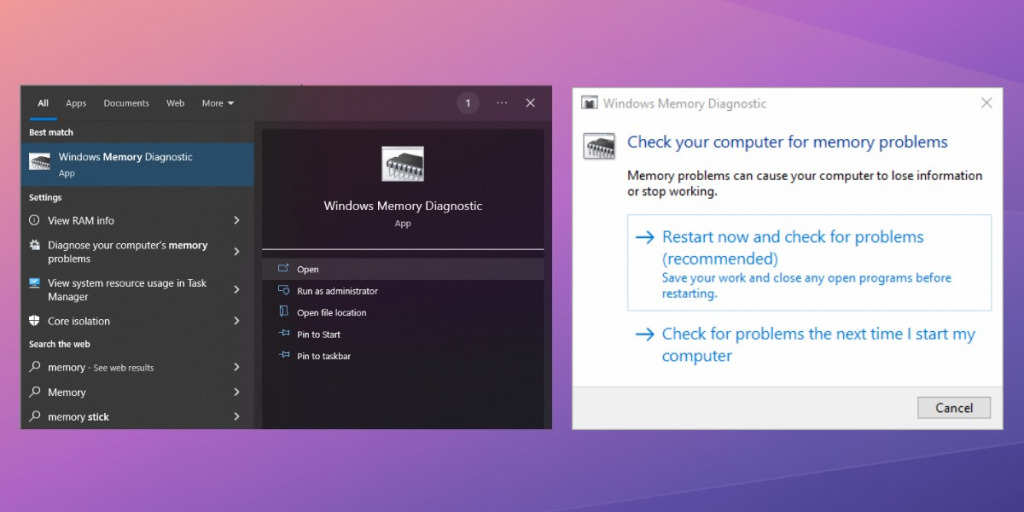Choose Run as administrator
The width and height of the screenshot is (1024, 512).
tap(403, 291)
